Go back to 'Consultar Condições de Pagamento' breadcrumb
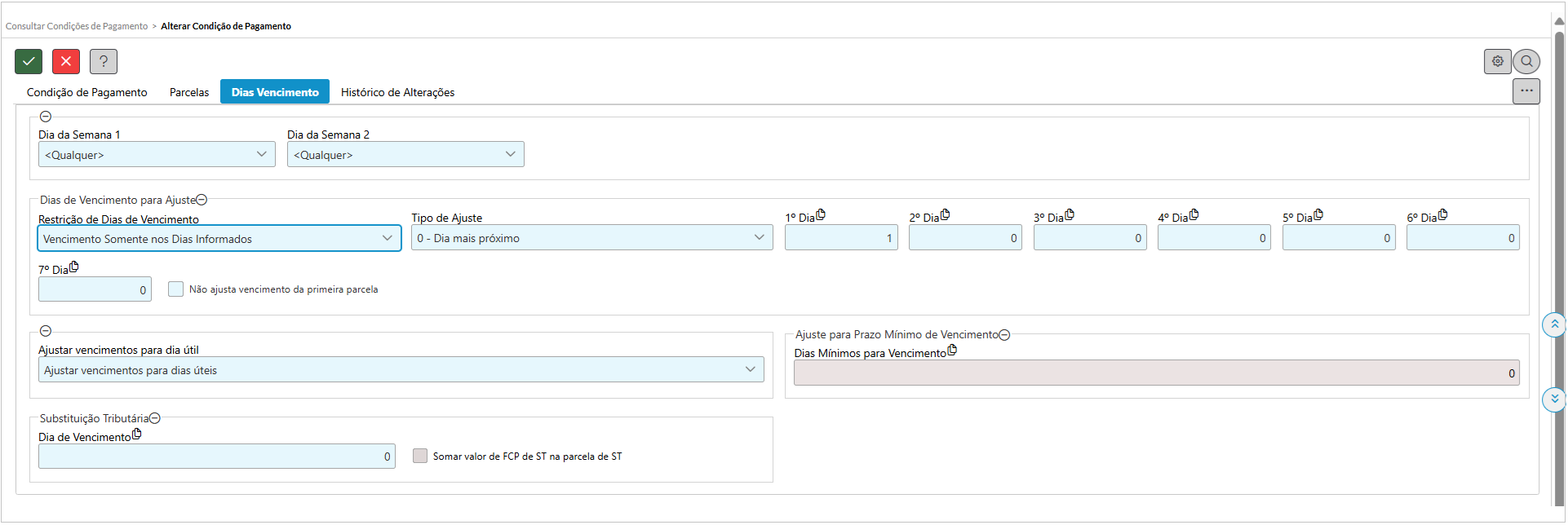The height and width of the screenshot is (525, 1568). pyautogui.click(x=77, y=26)
